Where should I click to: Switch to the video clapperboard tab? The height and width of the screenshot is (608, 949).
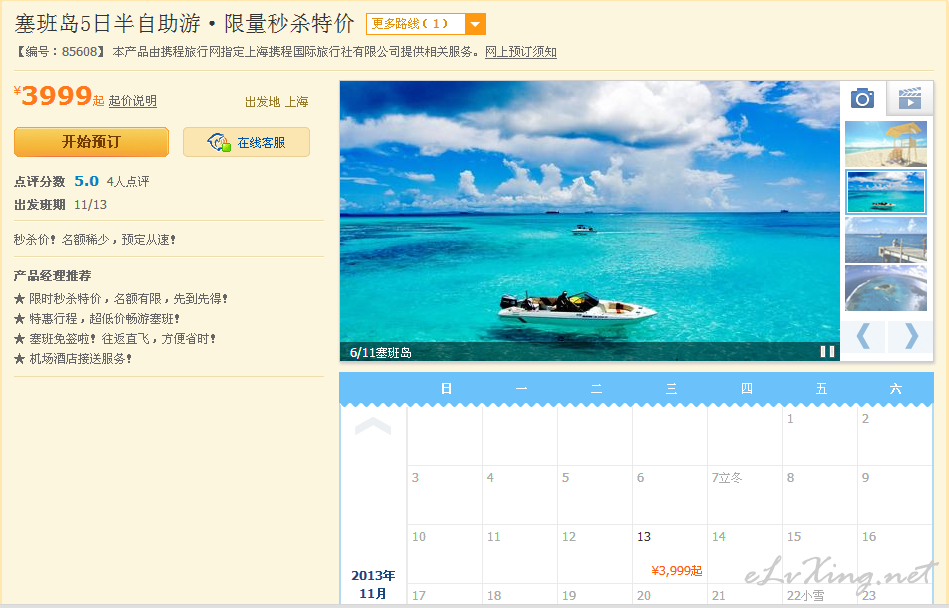pos(910,98)
